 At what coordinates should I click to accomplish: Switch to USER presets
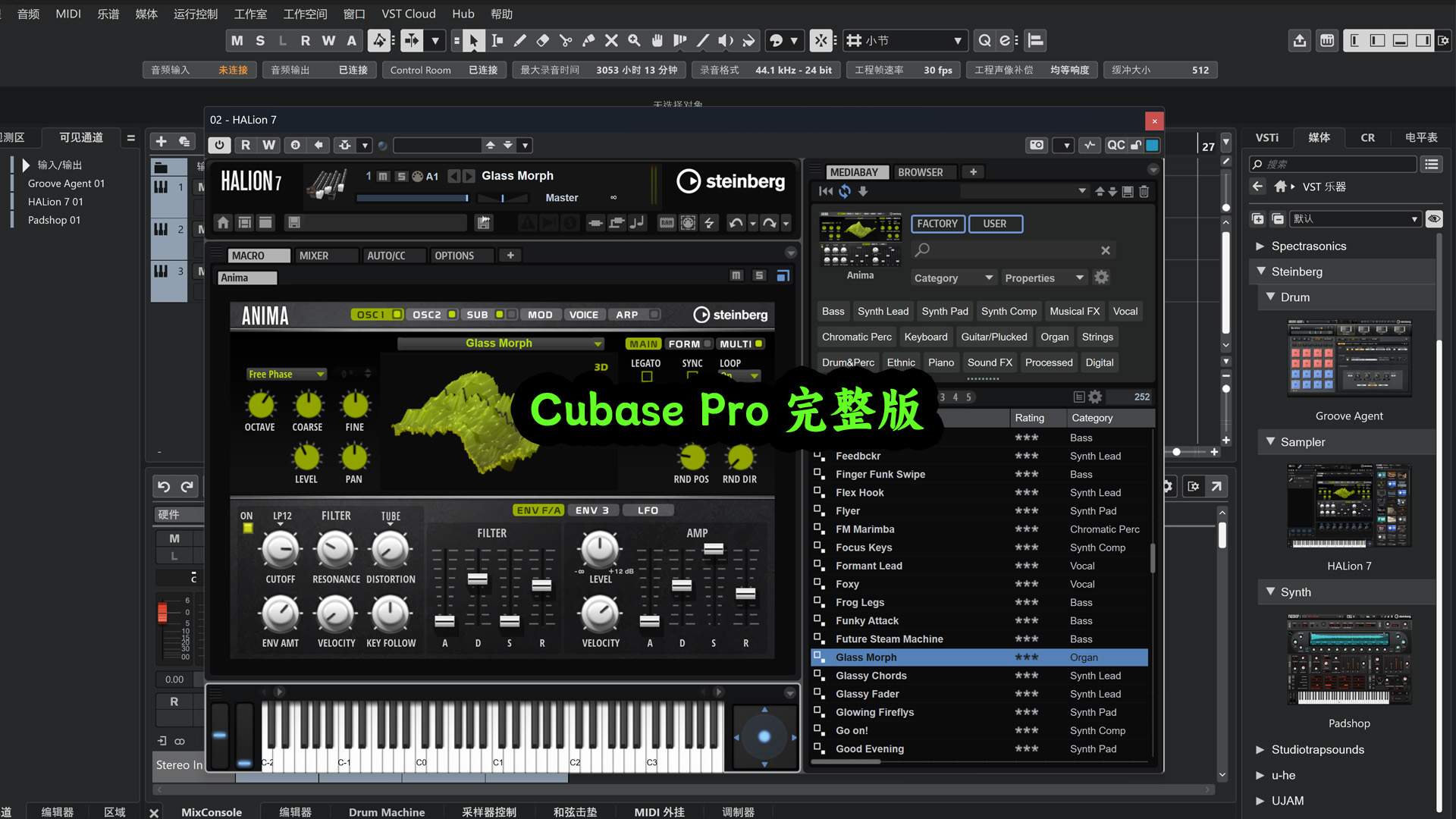point(995,223)
